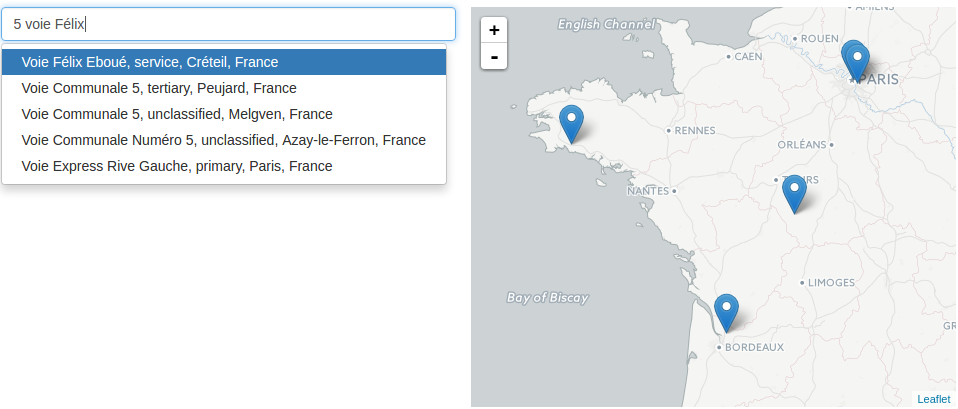Click the English Channel label
The height and width of the screenshot is (409, 958).
coord(606,24)
